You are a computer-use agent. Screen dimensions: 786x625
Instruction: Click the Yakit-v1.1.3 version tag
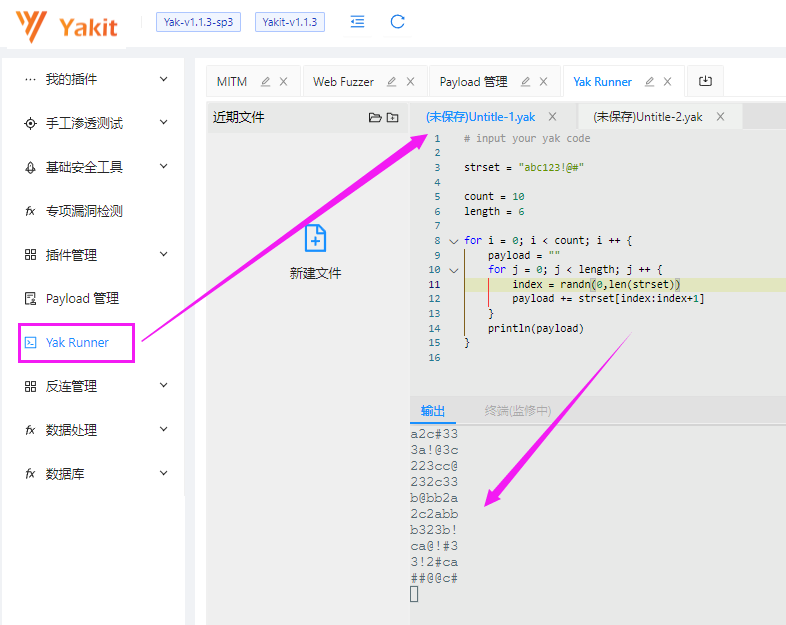point(290,22)
